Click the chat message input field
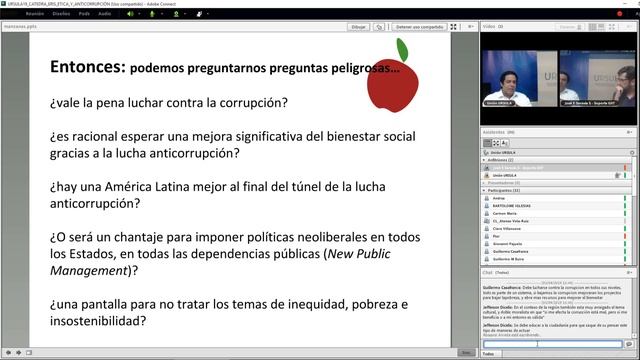Image resolution: width=640 pixels, height=360 pixels. pyautogui.click(x=553, y=344)
